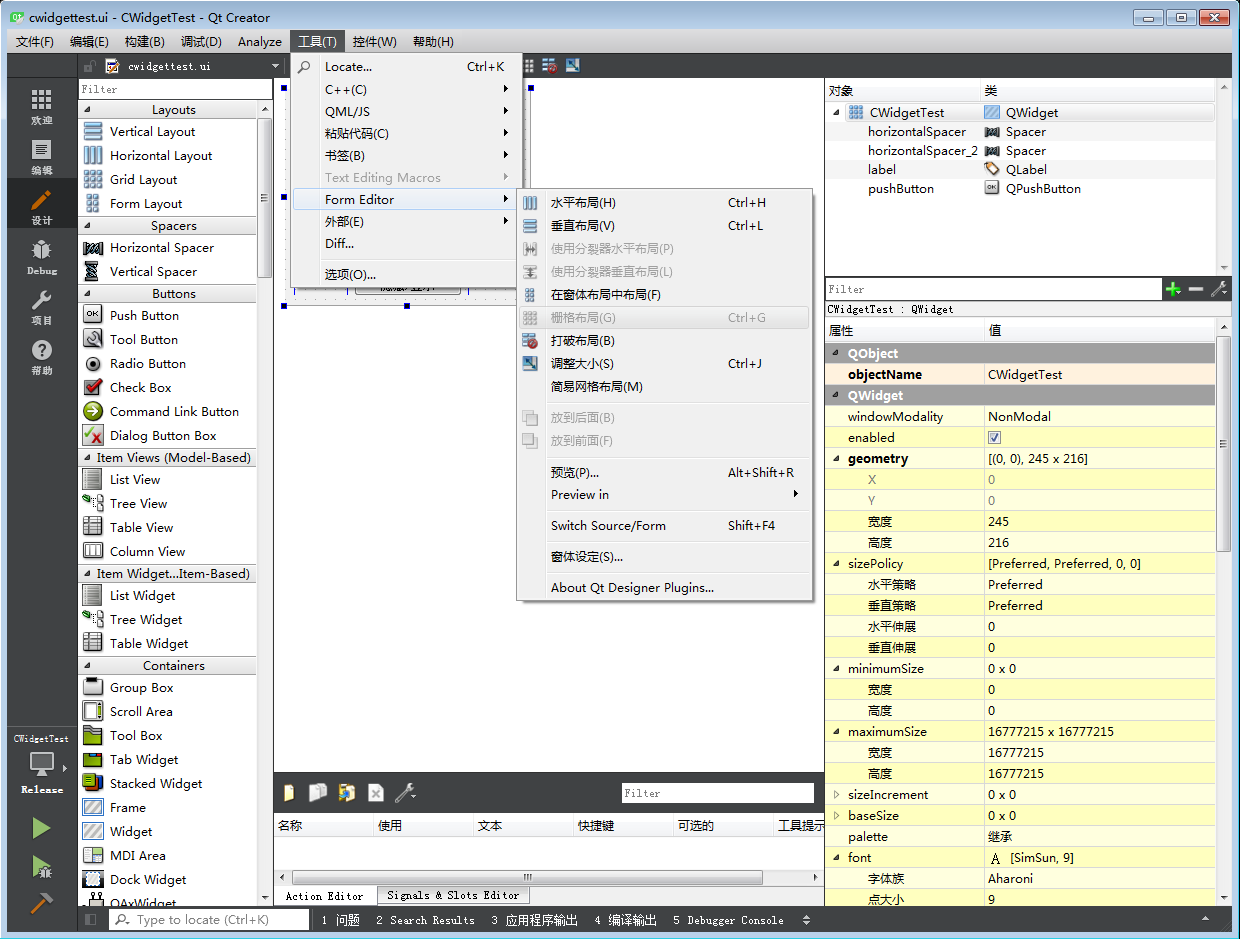Image resolution: width=1240 pixels, height=939 pixels.
Task: Remove a property with the red minus icon
Action: pos(1194,289)
